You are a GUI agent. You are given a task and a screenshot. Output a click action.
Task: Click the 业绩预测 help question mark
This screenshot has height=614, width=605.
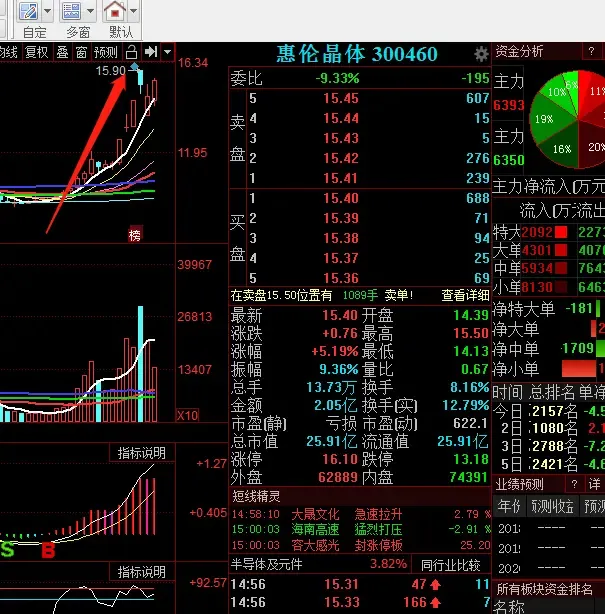(x=574, y=484)
